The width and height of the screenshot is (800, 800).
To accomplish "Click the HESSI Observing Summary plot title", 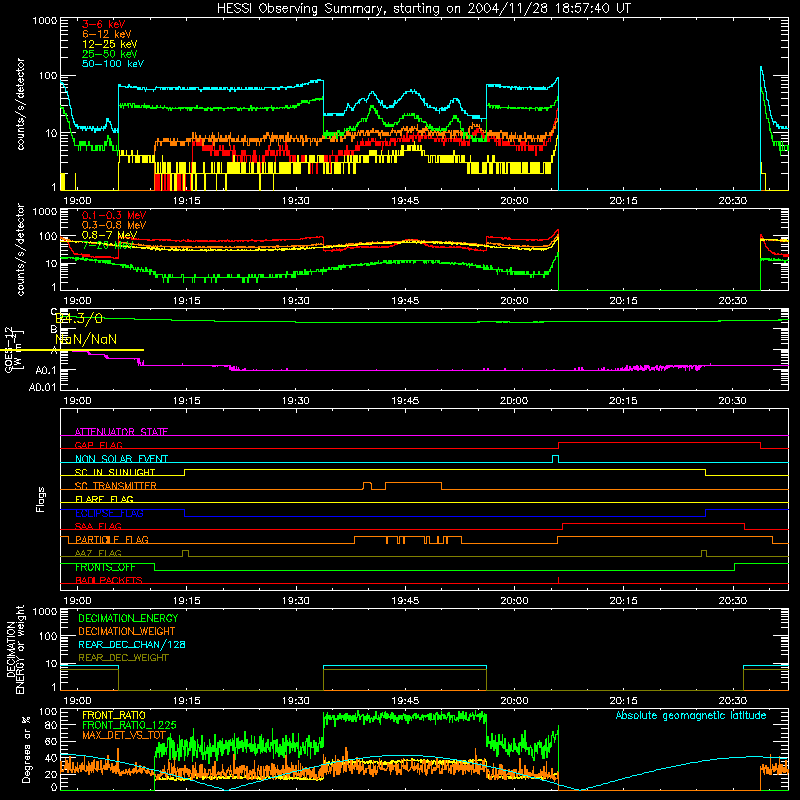I will click(424, 8).
